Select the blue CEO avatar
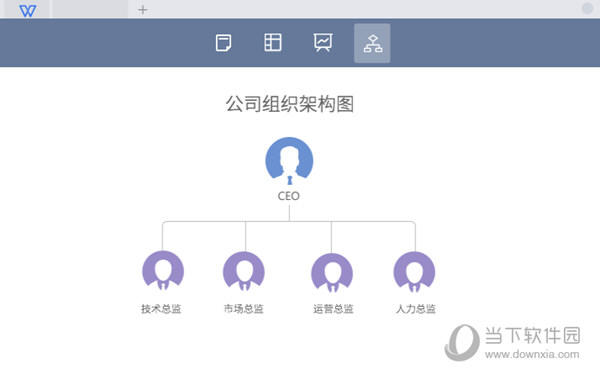This screenshot has width=600, height=379. point(289,161)
